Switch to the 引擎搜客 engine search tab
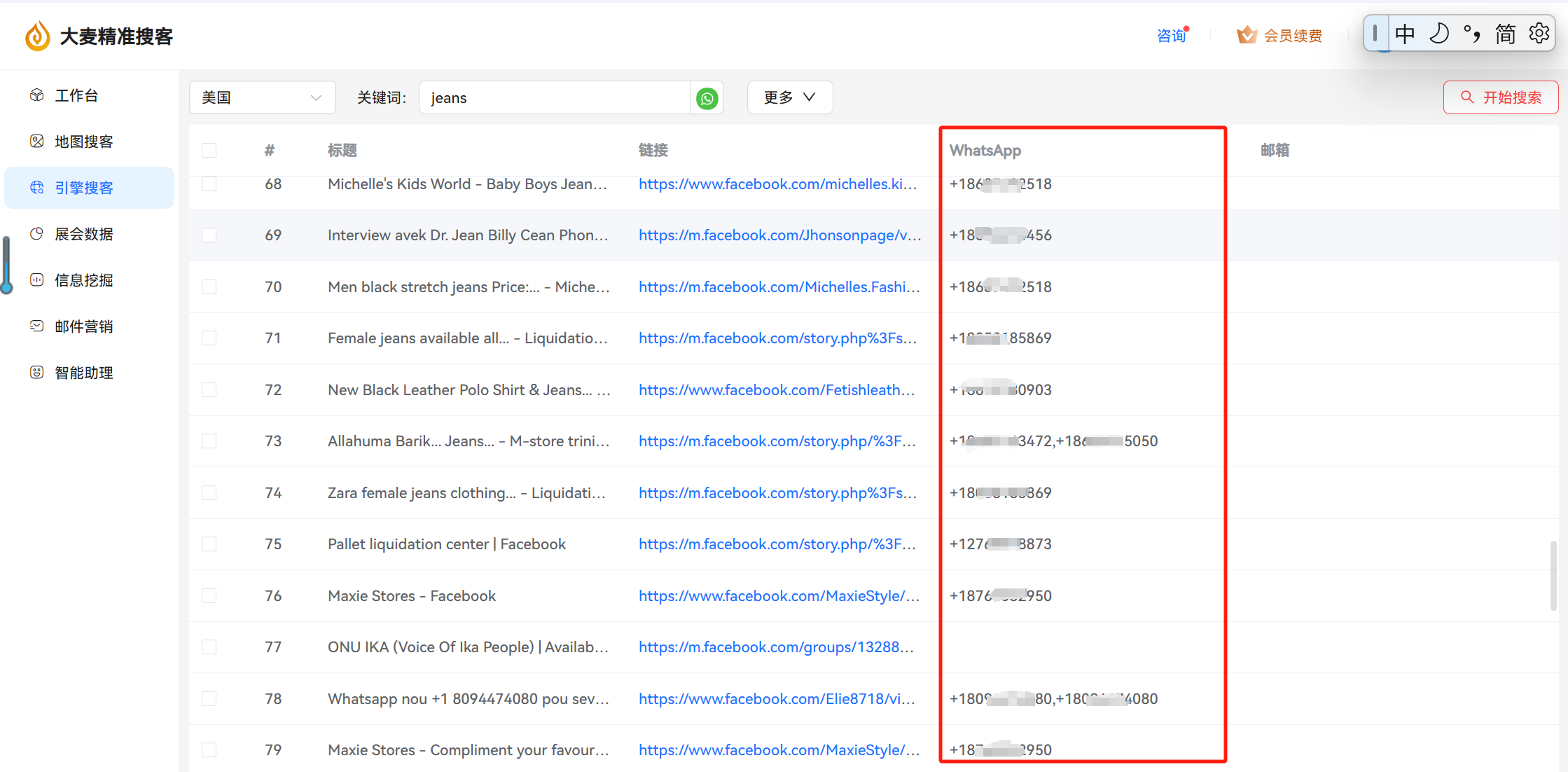The height and width of the screenshot is (772, 1568). [89, 188]
